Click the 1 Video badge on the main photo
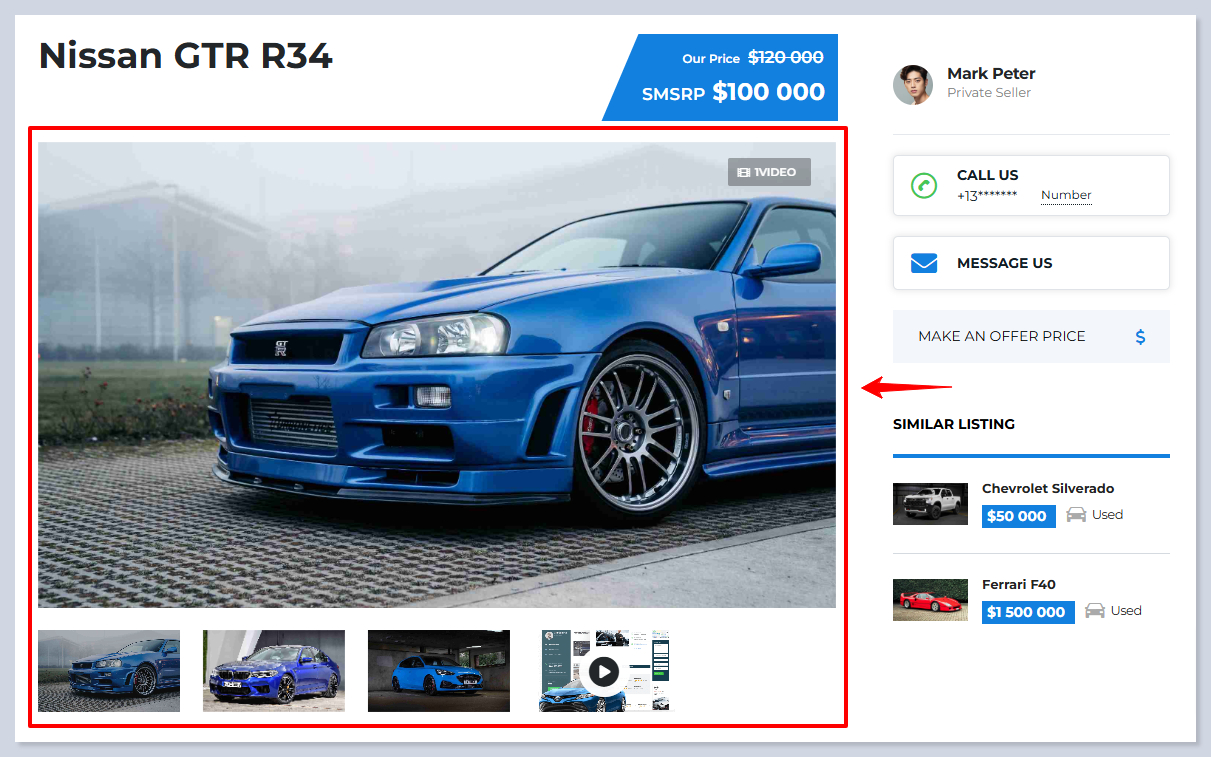 pos(768,172)
